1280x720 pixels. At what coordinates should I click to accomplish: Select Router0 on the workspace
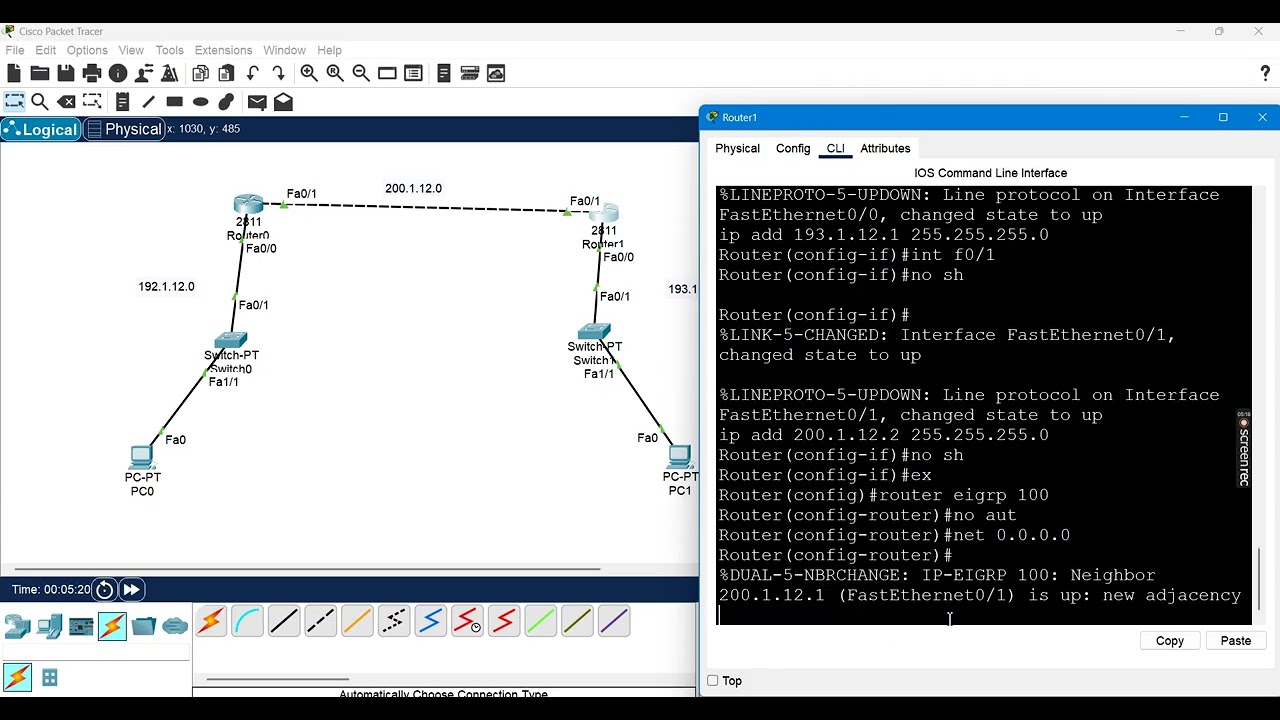(x=248, y=205)
